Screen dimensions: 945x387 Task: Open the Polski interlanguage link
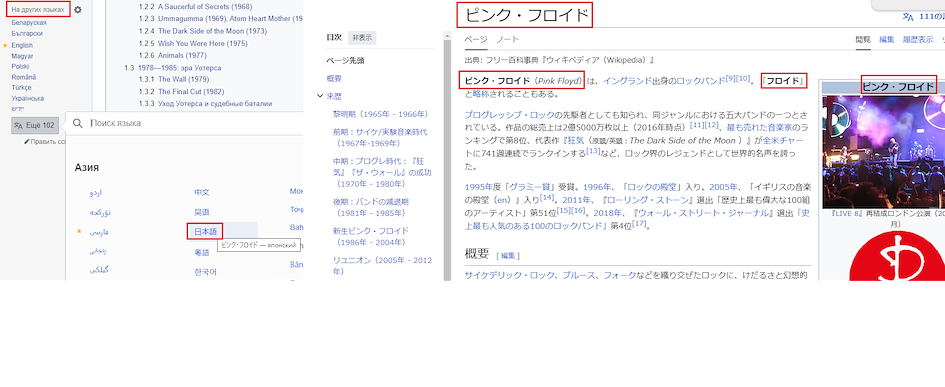[x=20, y=66]
